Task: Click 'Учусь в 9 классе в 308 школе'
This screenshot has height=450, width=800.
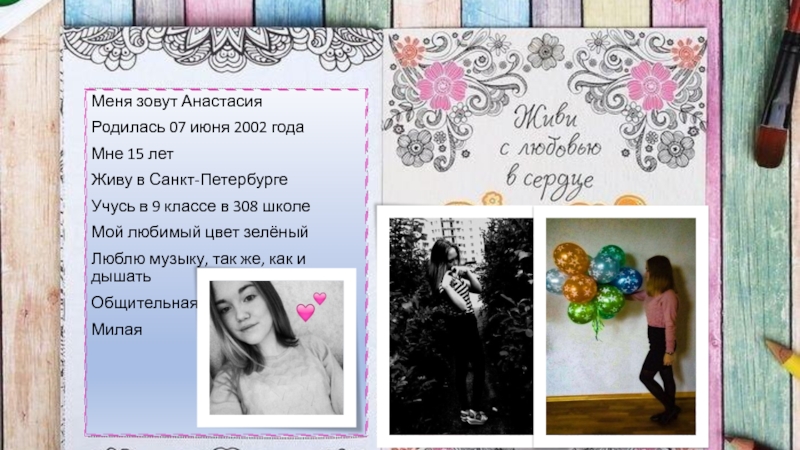Action: click(201, 206)
